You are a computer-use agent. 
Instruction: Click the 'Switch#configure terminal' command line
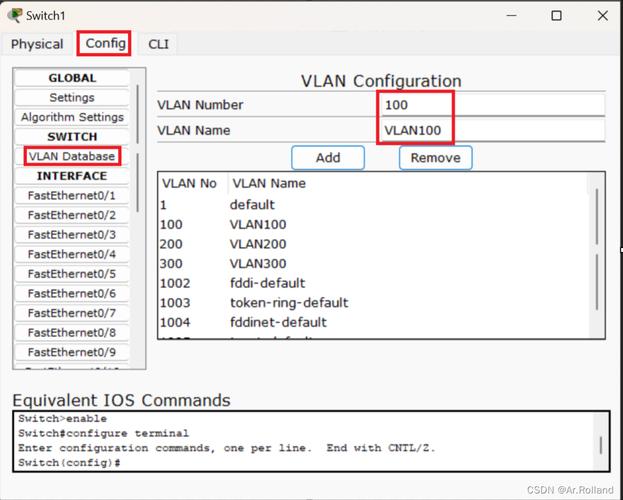[x=103, y=433]
